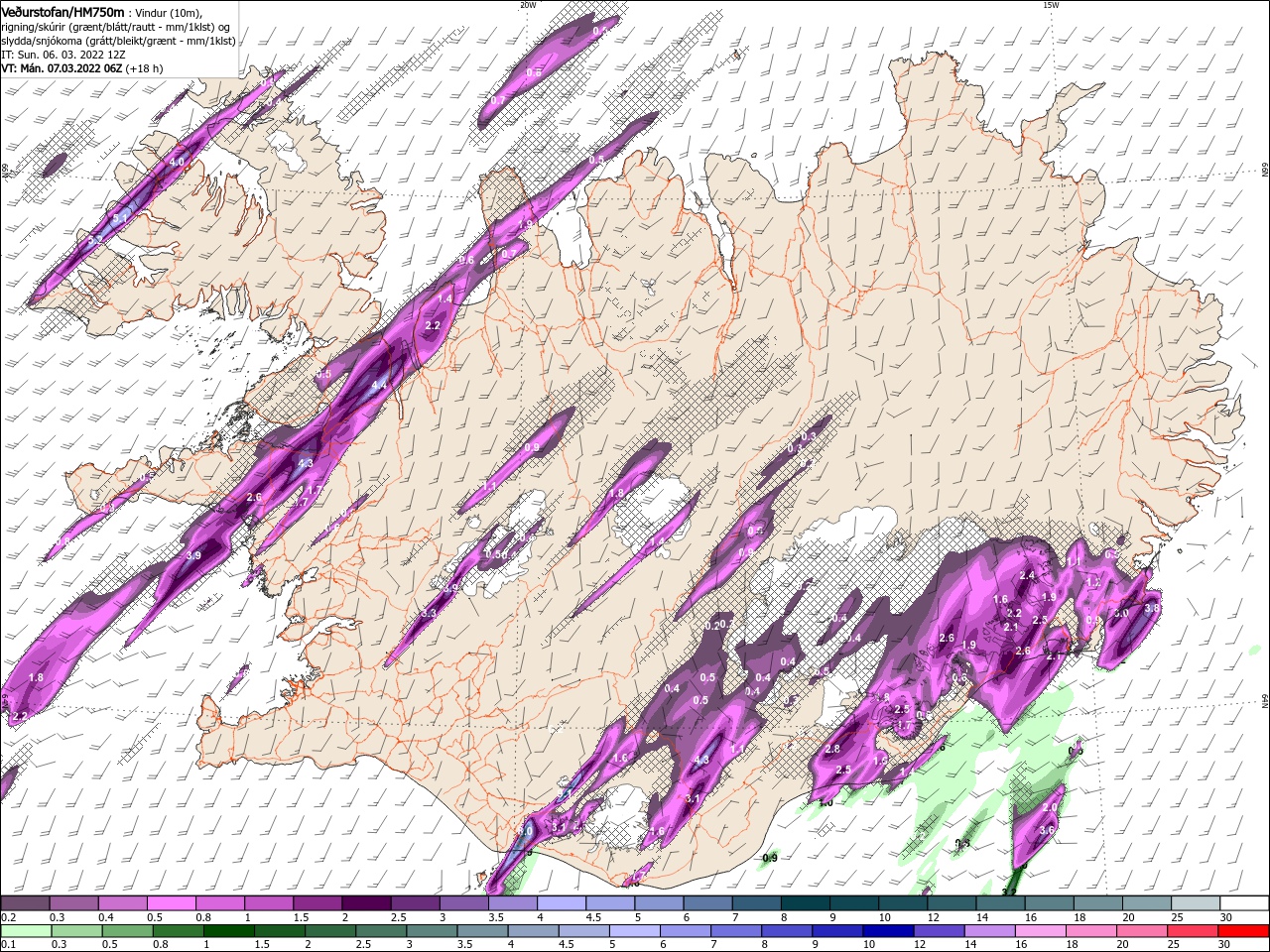Image resolution: width=1270 pixels, height=952 pixels.
Task: Pick the 4–4.5 grey-blue rain legend swatch
Action: [533, 931]
